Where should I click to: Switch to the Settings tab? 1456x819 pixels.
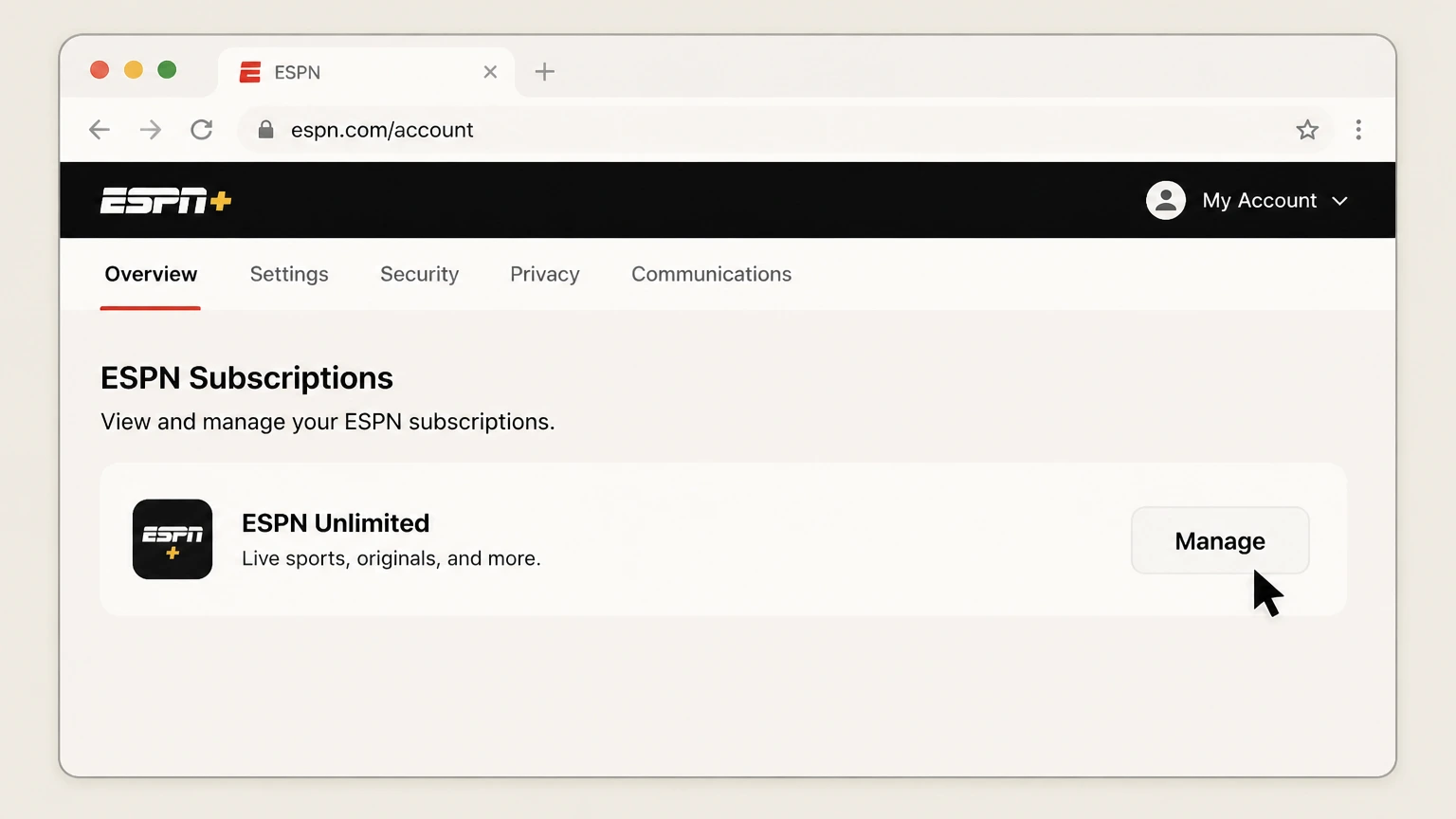(289, 274)
